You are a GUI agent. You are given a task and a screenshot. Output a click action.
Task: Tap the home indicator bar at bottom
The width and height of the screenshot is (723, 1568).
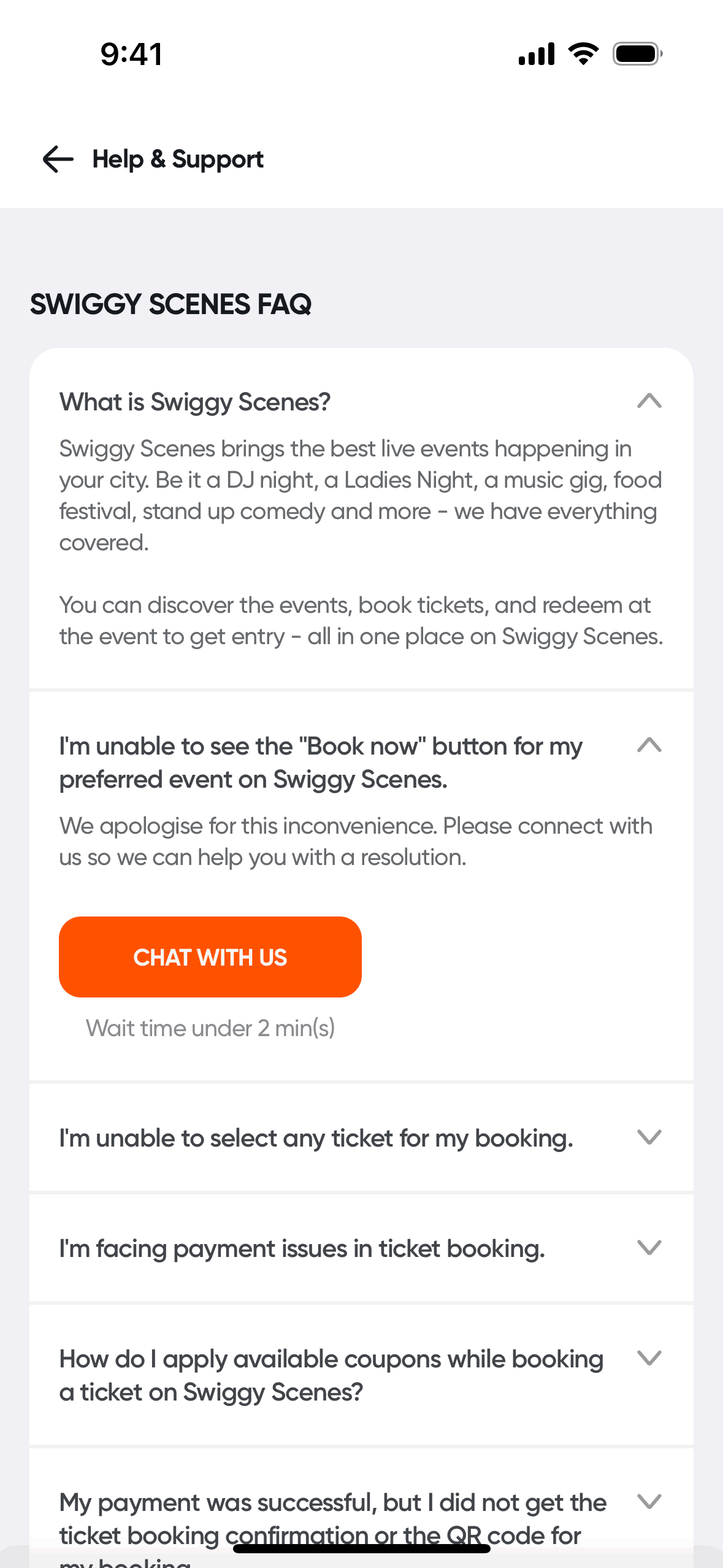pos(361,1548)
